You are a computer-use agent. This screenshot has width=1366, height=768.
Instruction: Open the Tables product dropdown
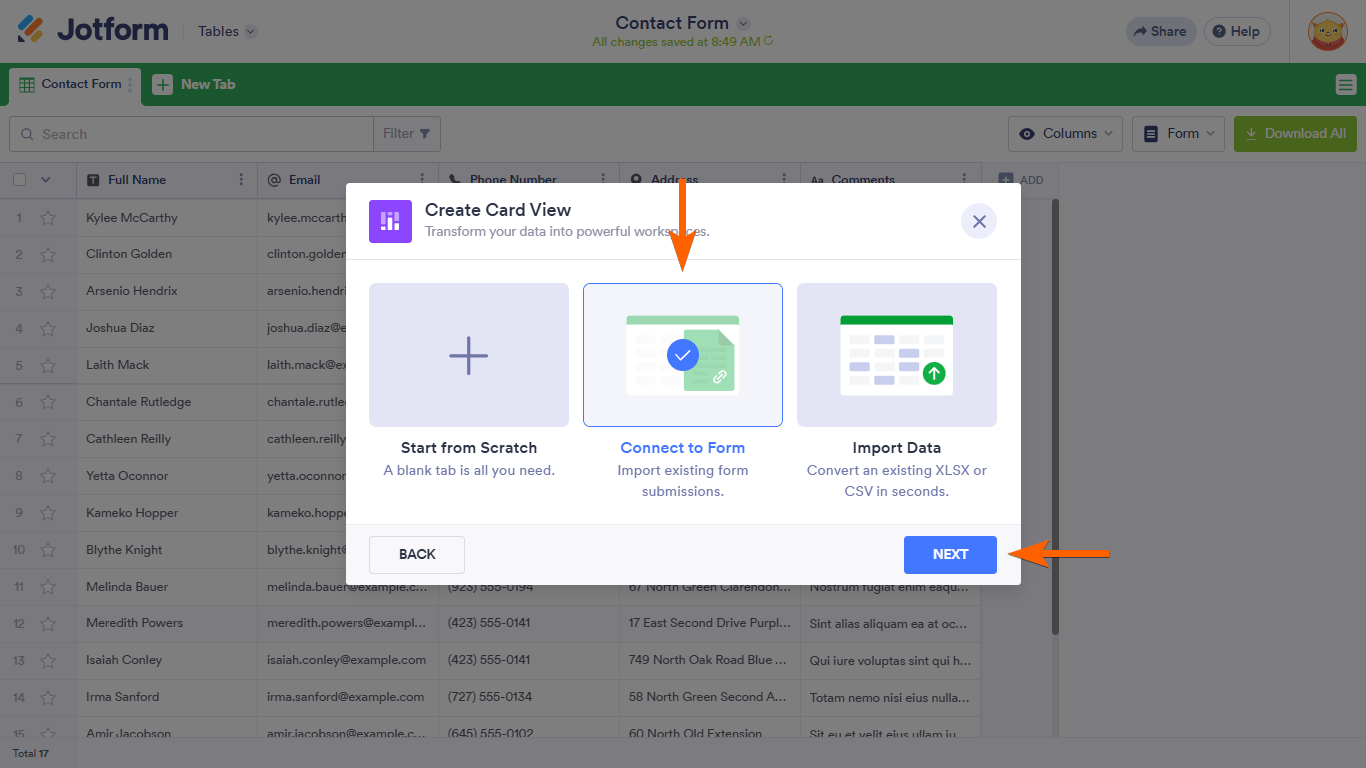[227, 31]
